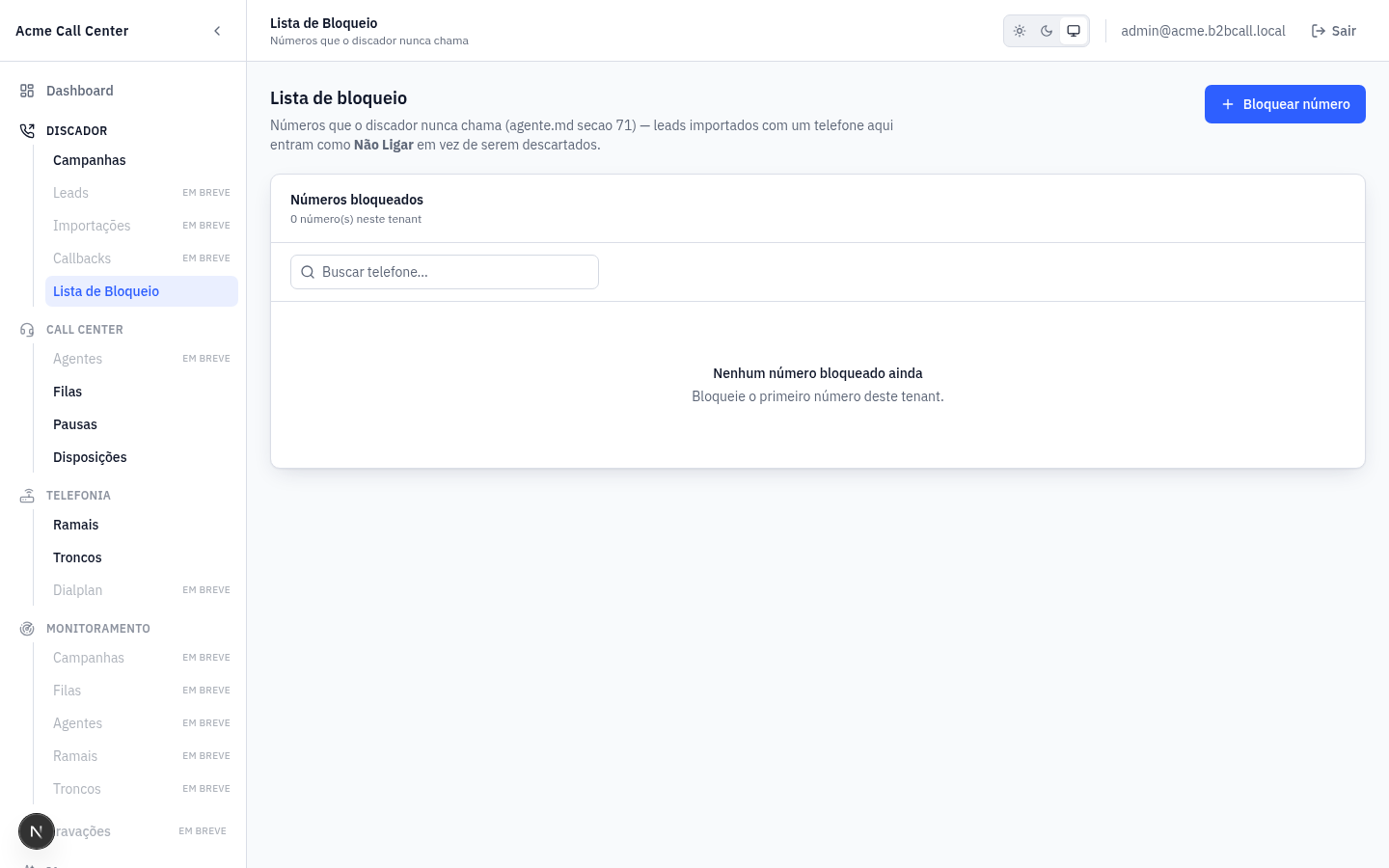This screenshot has height=868, width=1389.
Task: Click the Dashboard grid icon
Action: [x=27, y=91]
